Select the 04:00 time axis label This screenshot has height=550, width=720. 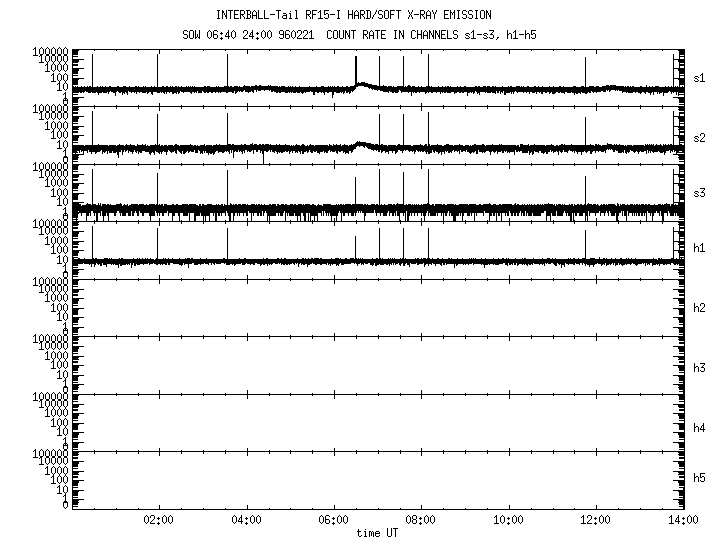(x=246, y=520)
